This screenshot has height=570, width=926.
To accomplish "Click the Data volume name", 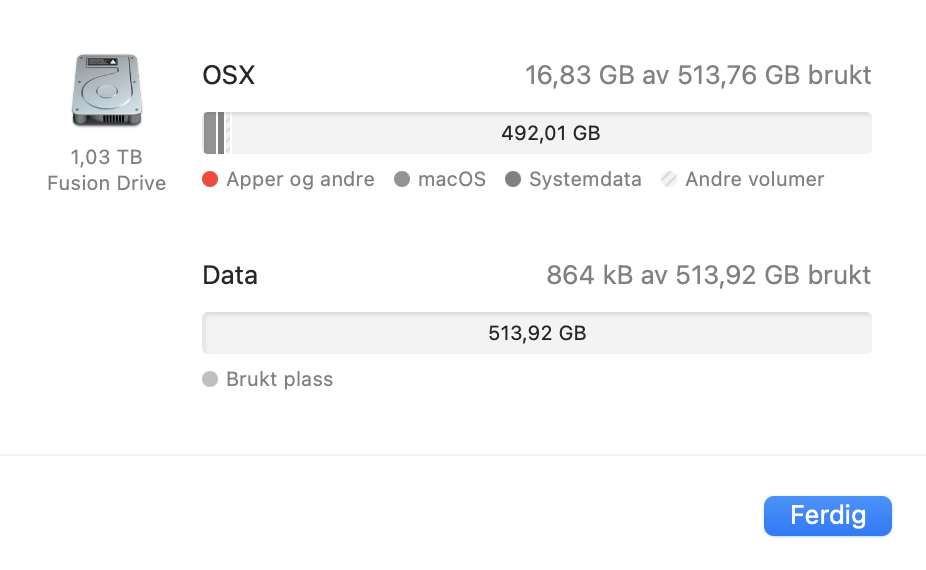I will pyautogui.click(x=230, y=275).
